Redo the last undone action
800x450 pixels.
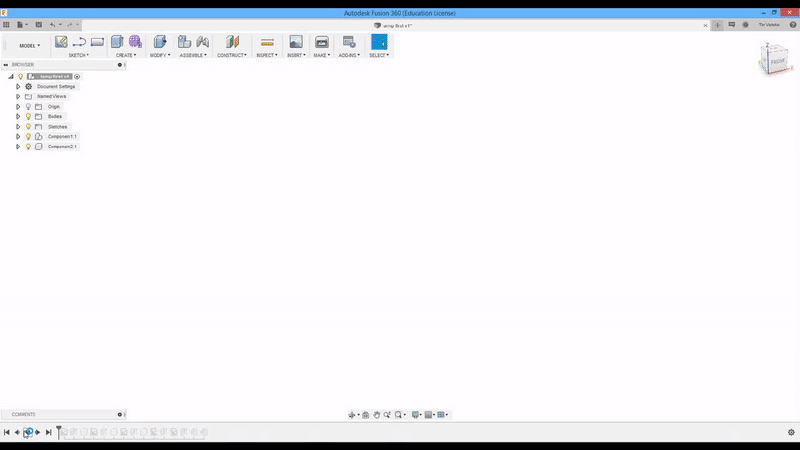point(70,24)
